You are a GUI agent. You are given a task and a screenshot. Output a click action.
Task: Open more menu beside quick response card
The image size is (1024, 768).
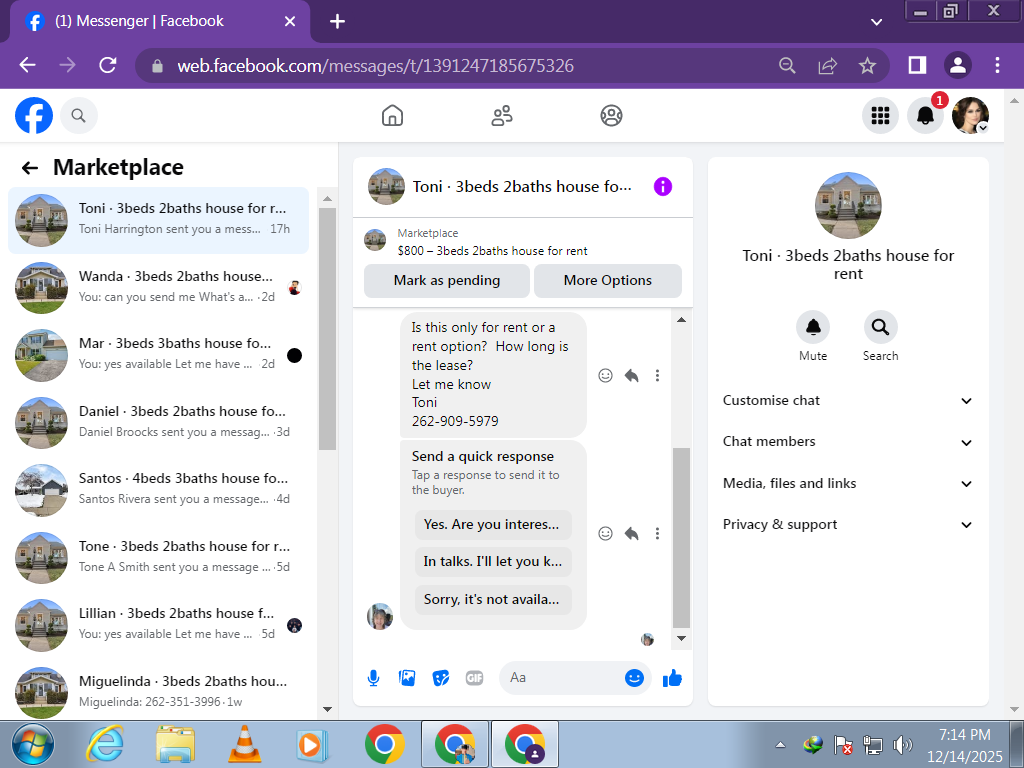tap(657, 534)
